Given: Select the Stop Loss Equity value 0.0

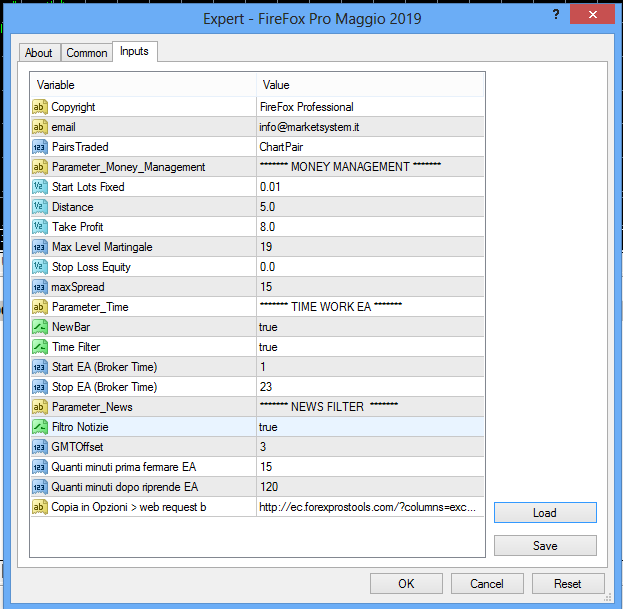Looking at the screenshot, I should click(370, 267).
